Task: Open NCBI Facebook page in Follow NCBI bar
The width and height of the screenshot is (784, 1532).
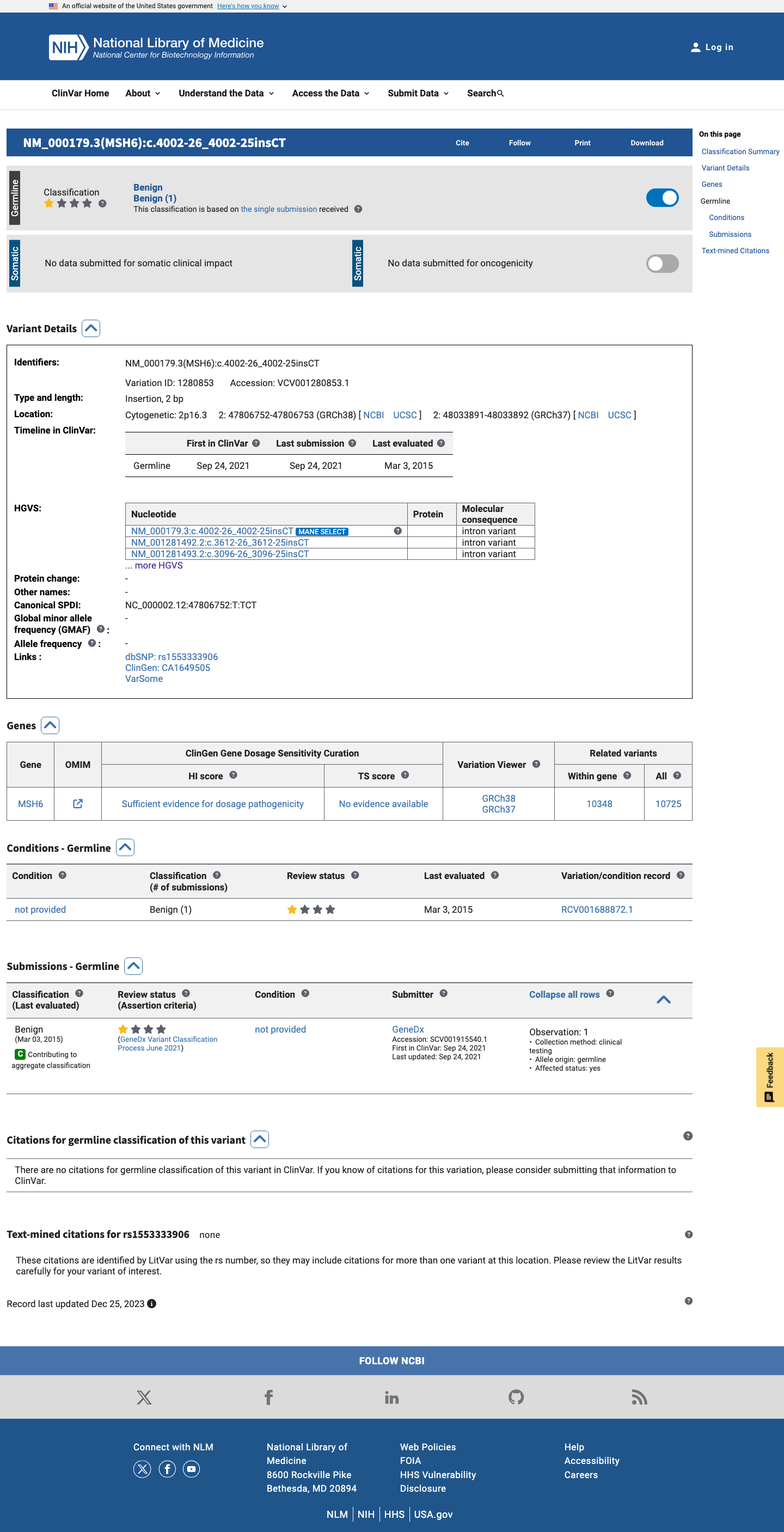Action: pyautogui.click(x=268, y=1397)
